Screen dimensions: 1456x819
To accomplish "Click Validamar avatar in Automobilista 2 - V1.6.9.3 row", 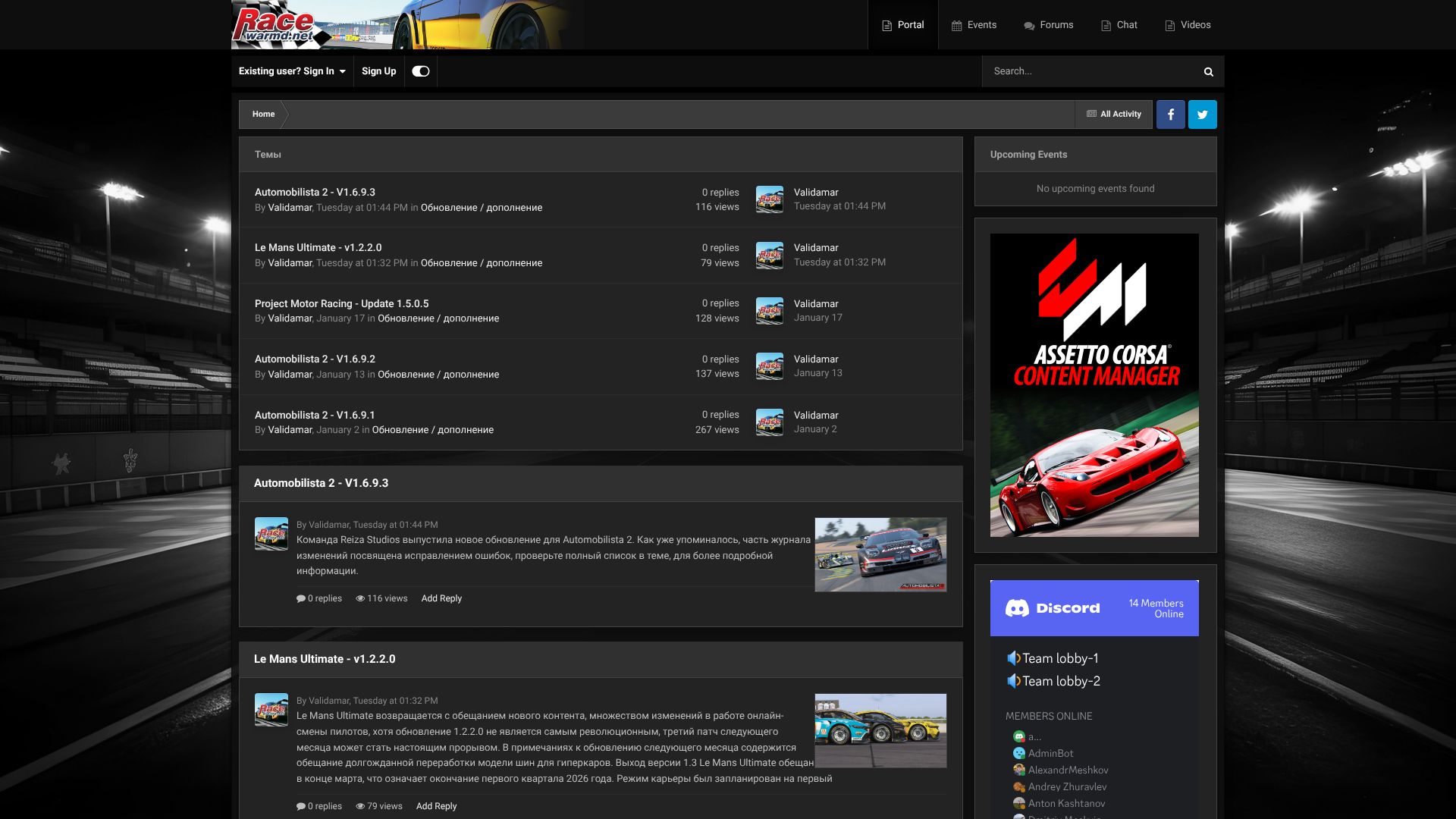I will coord(769,199).
